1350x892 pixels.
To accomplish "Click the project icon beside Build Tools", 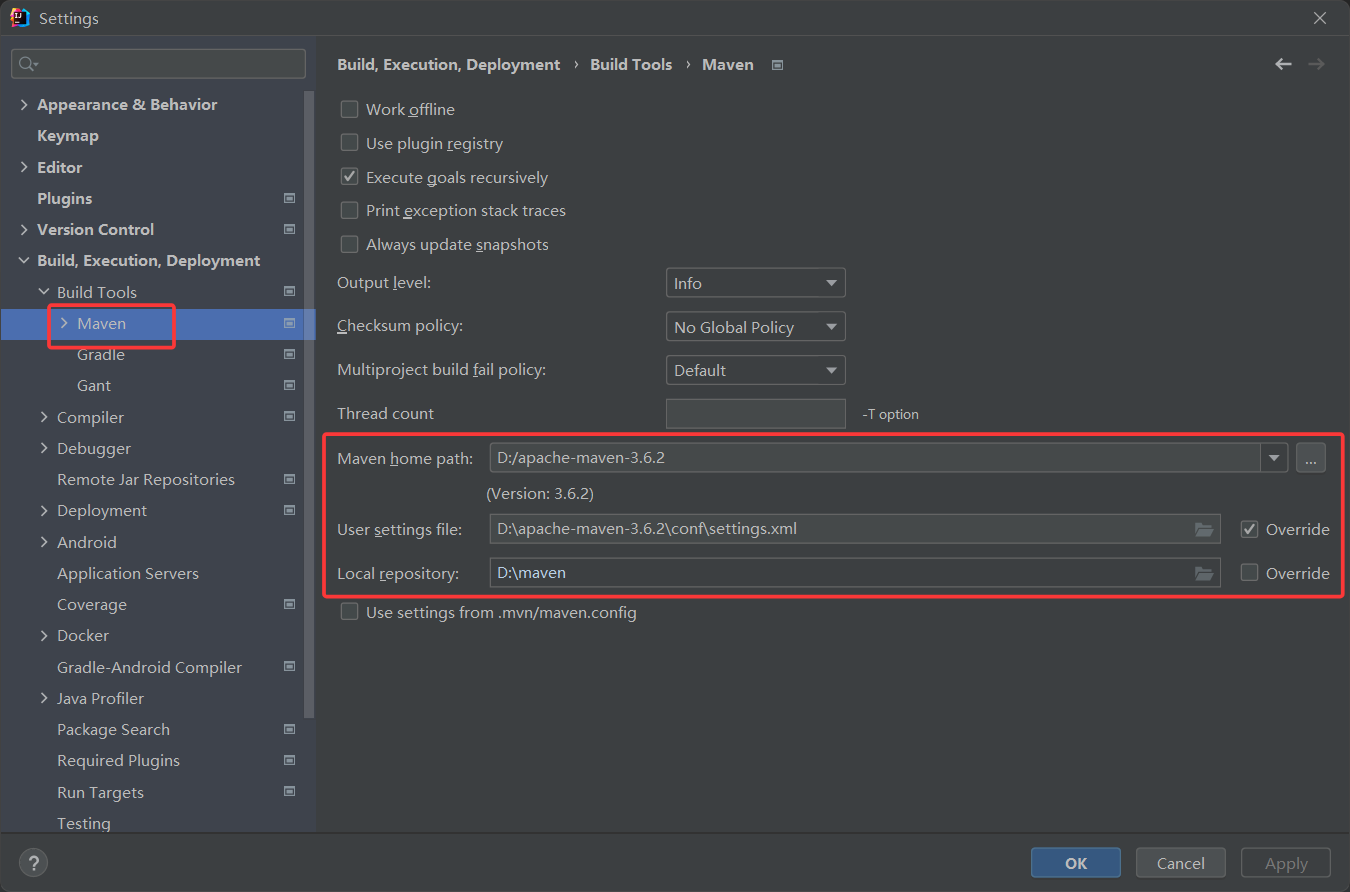I will [289, 292].
